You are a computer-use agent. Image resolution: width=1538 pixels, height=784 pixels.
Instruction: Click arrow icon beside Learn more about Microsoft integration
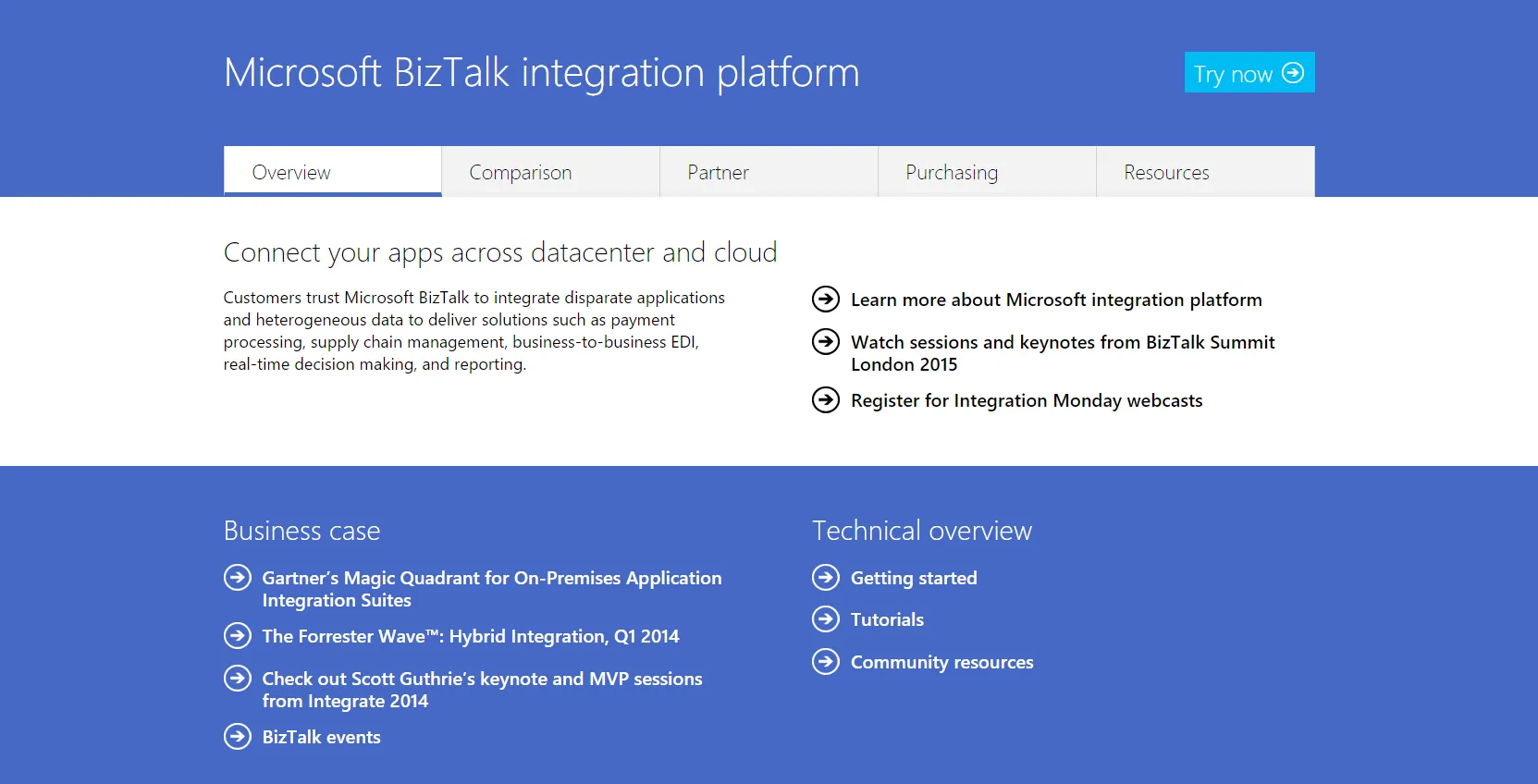point(826,300)
